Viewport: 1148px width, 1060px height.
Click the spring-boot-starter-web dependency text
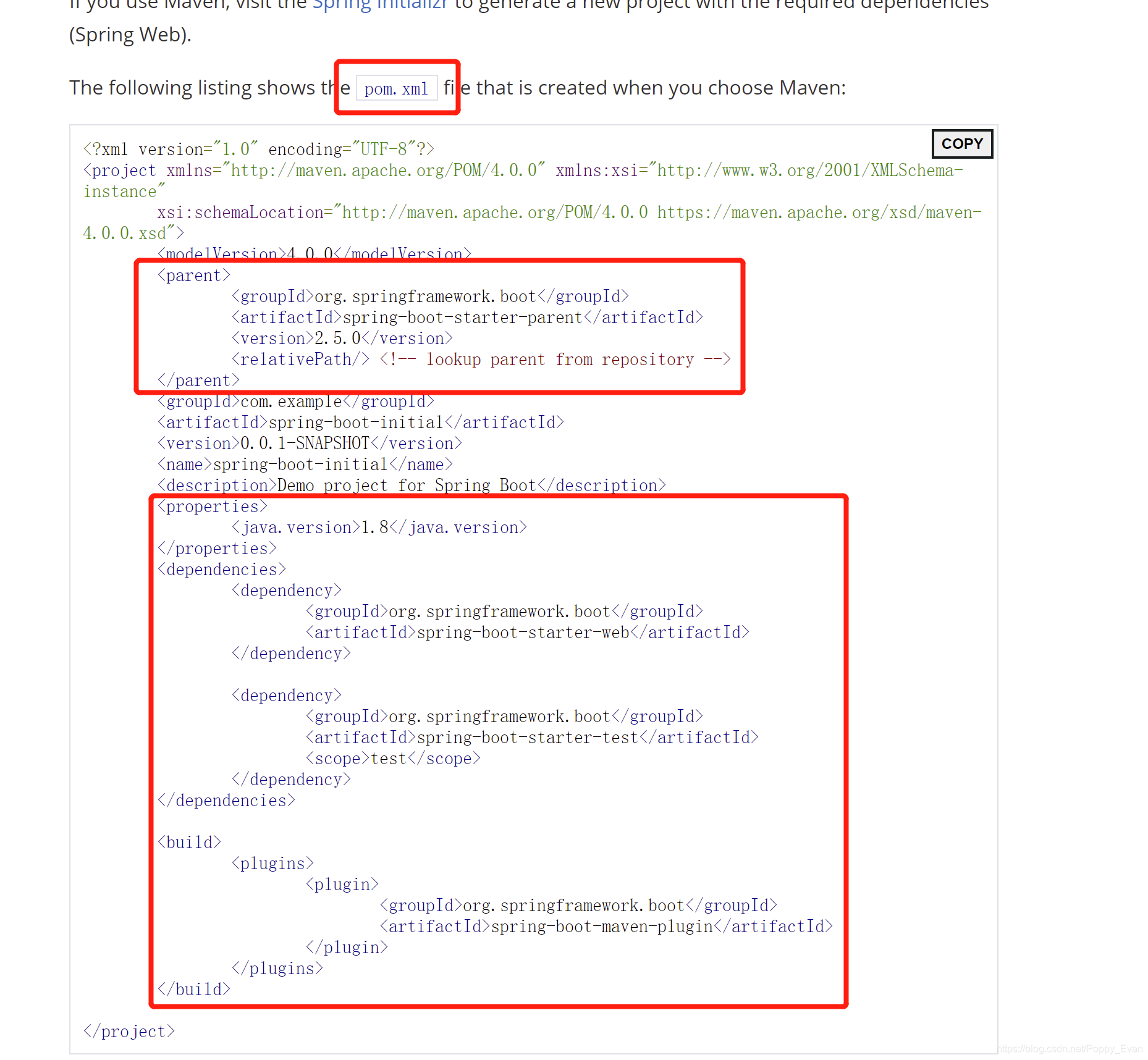526,632
